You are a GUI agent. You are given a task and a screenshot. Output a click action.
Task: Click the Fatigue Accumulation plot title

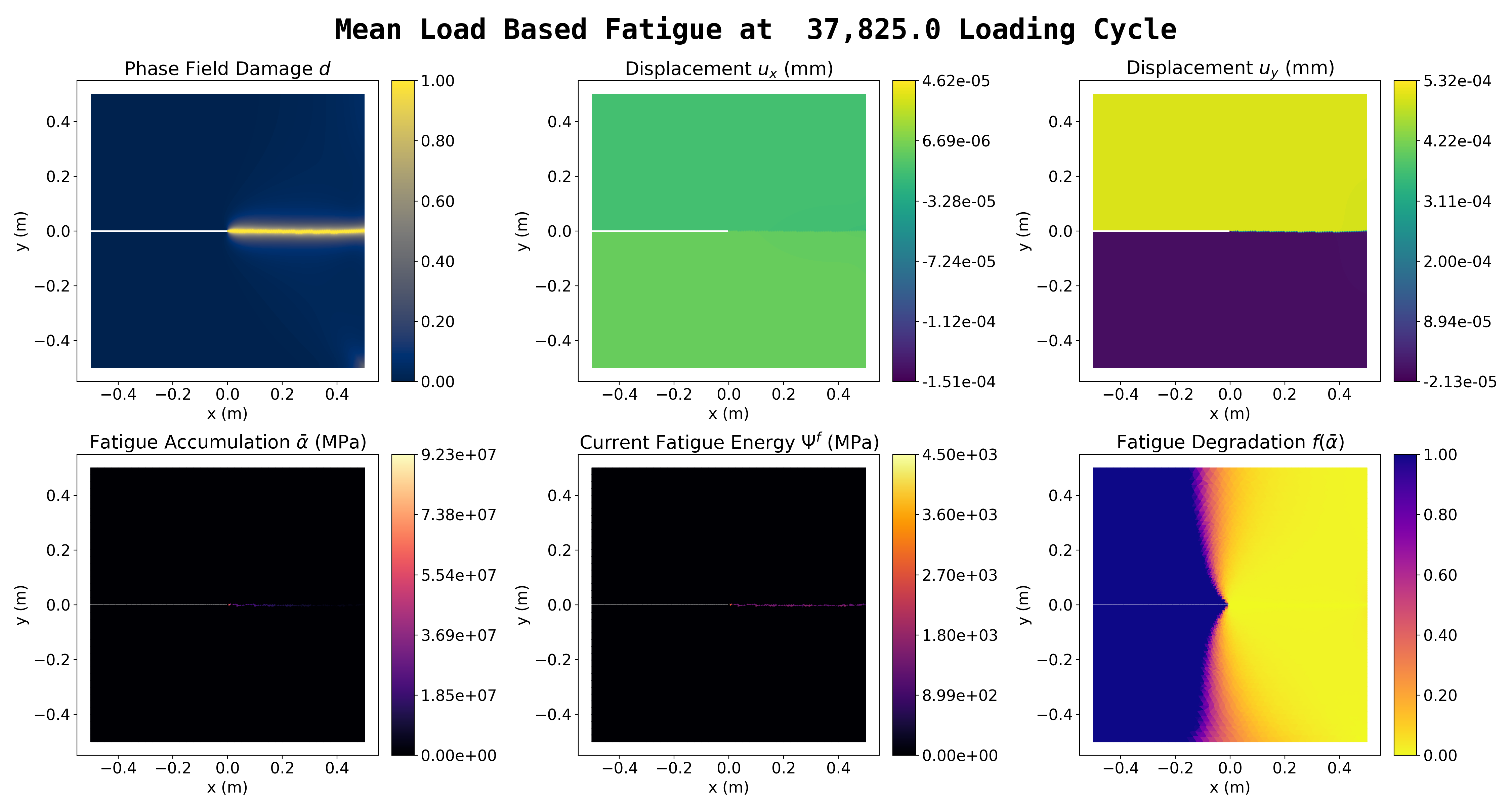[227, 442]
